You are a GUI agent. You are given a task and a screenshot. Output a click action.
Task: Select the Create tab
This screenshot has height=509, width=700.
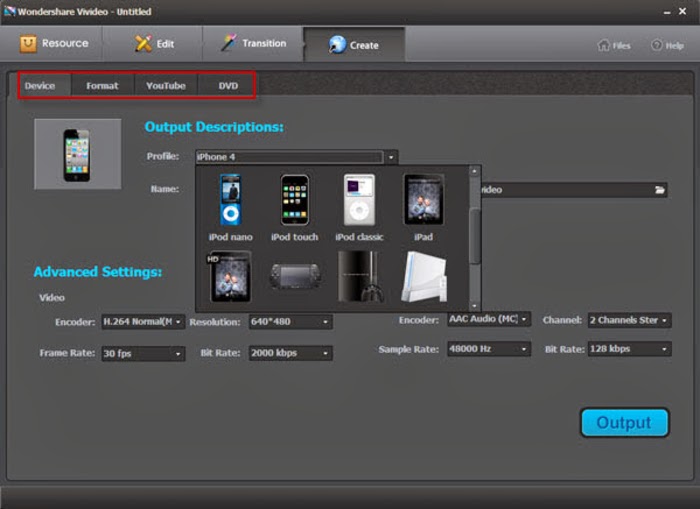point(354,45)
